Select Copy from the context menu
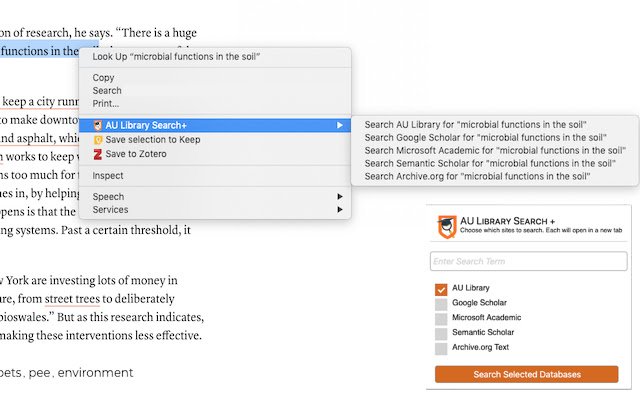640x400 pixels. point(103,78)
